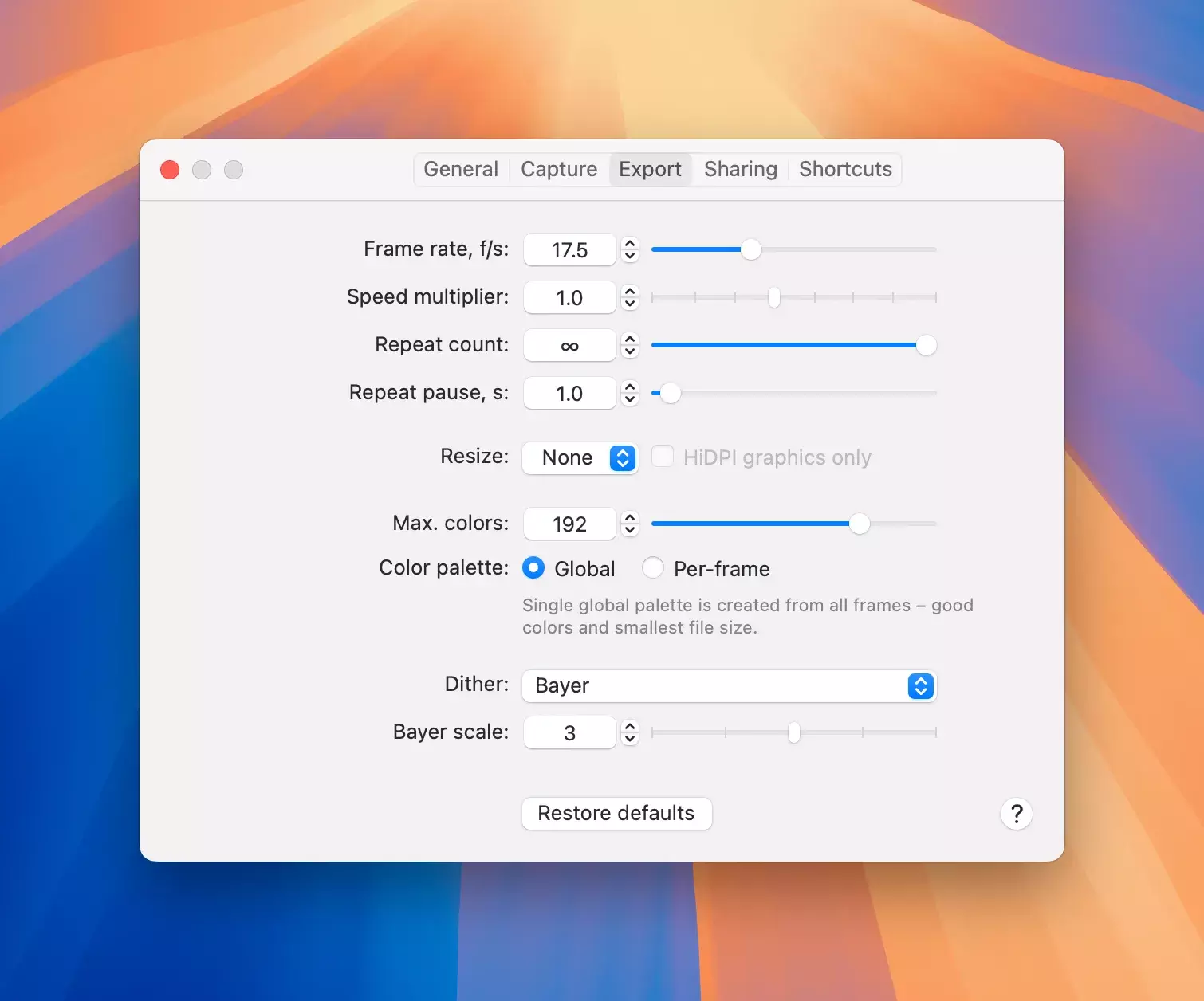Close the preferences window with red button
Screen dimensions: 1204x1001
(170, 170)
